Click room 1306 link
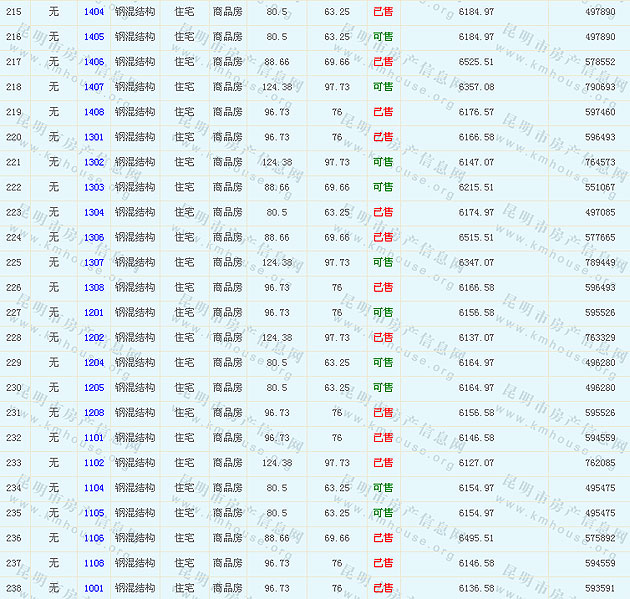Viewport: 630px width, 599px height. pyautogui.click(x=93, y=237)
